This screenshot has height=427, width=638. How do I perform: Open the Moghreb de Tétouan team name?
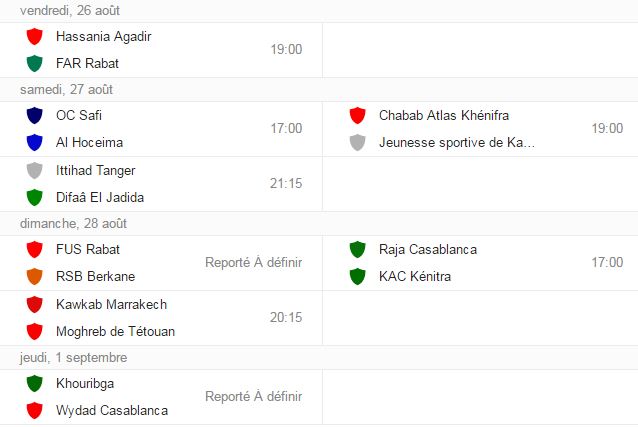point(116,331)
